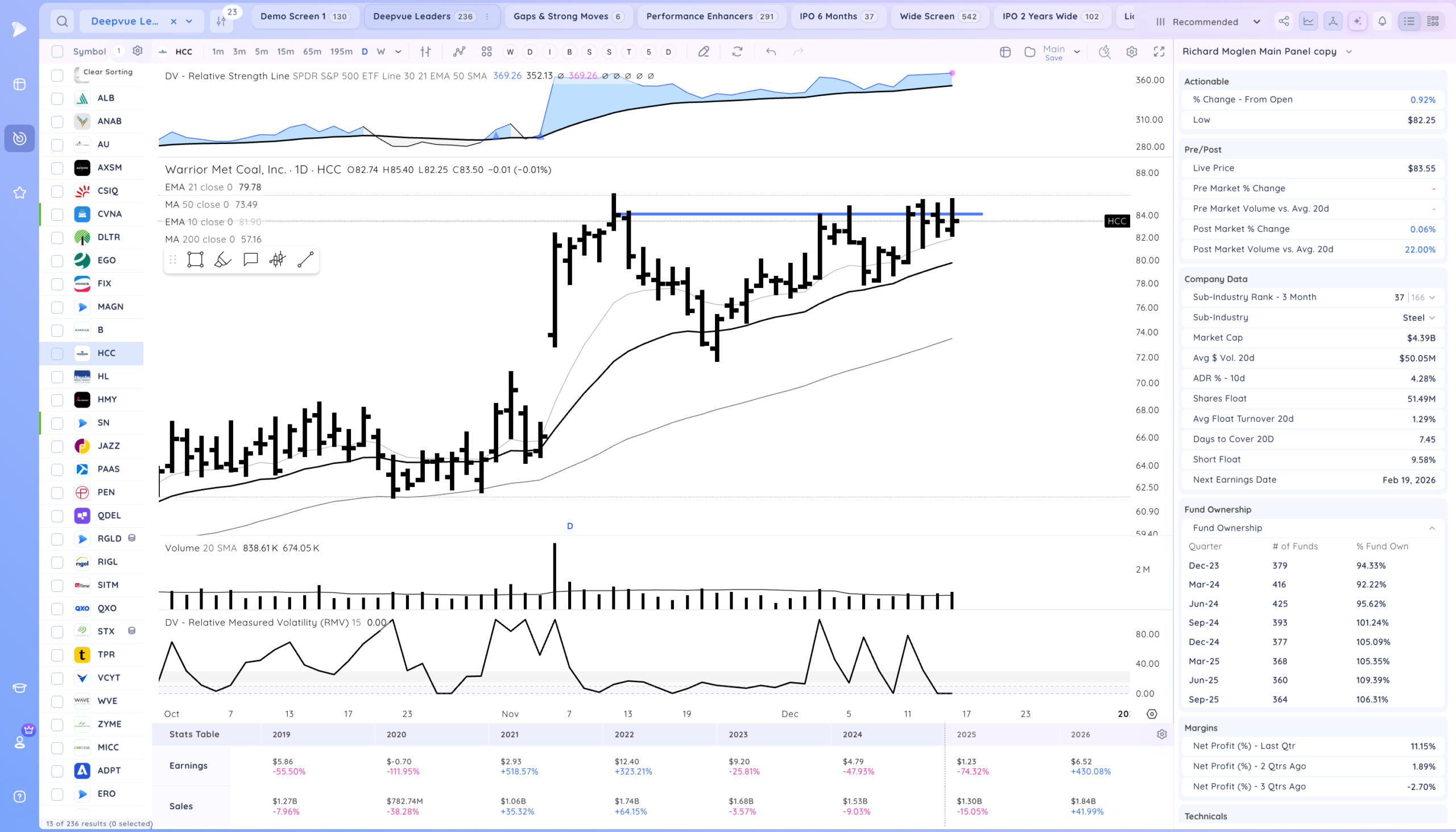
Task: Open the chart drawing pencil tool
Action: pyautogui.click(x=704, y=51)
